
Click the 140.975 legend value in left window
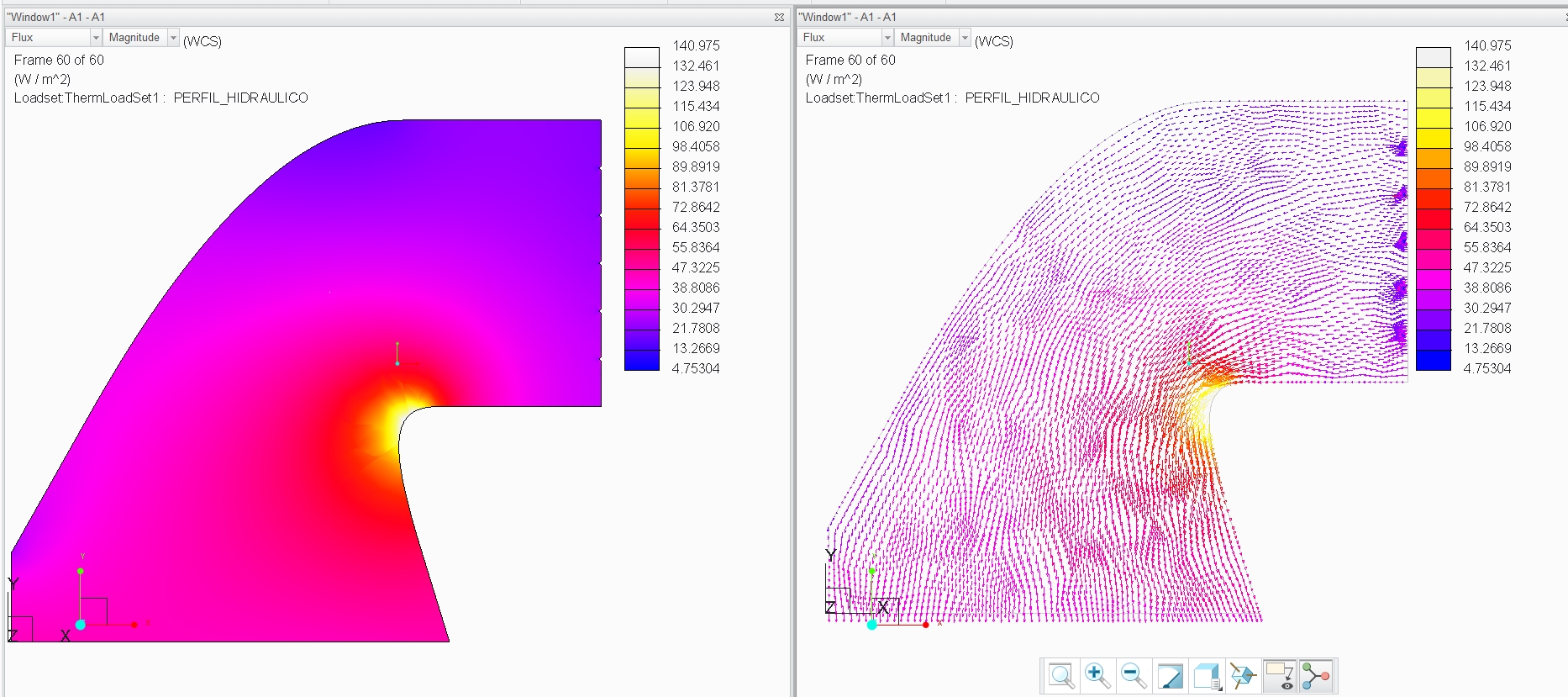pos(696,45)
